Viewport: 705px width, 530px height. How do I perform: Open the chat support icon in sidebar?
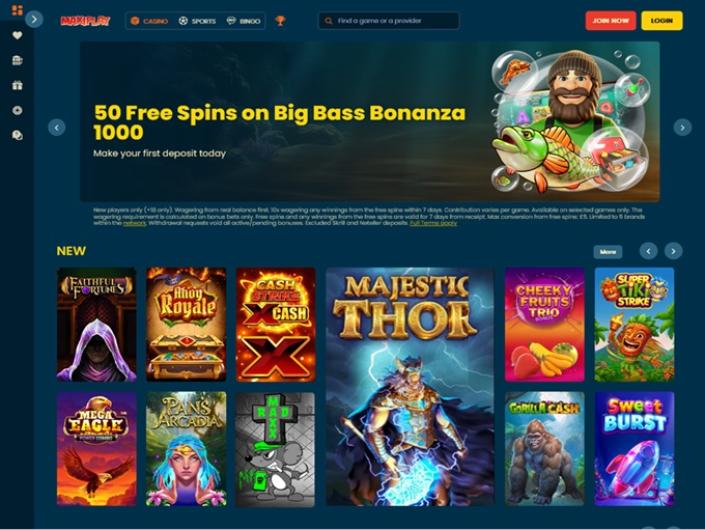(17, 135)
